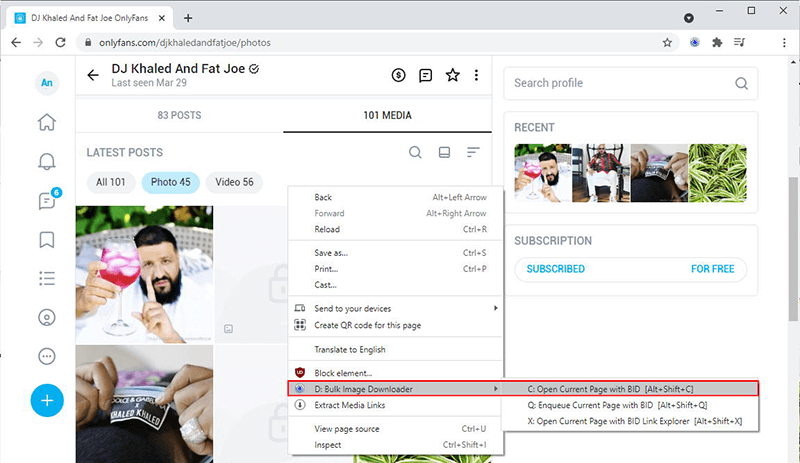The width and height of the screenshot is (800, 463).
Task: Open a new browser tab
Action: click(188, 18)
